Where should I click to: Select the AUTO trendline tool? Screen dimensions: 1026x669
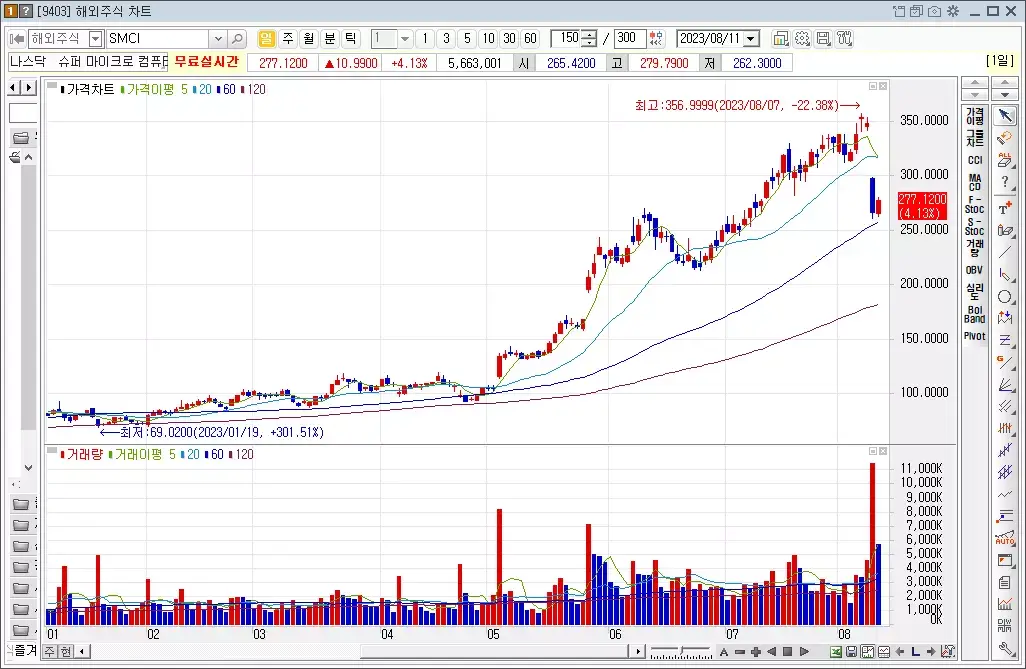[1005, 539]
